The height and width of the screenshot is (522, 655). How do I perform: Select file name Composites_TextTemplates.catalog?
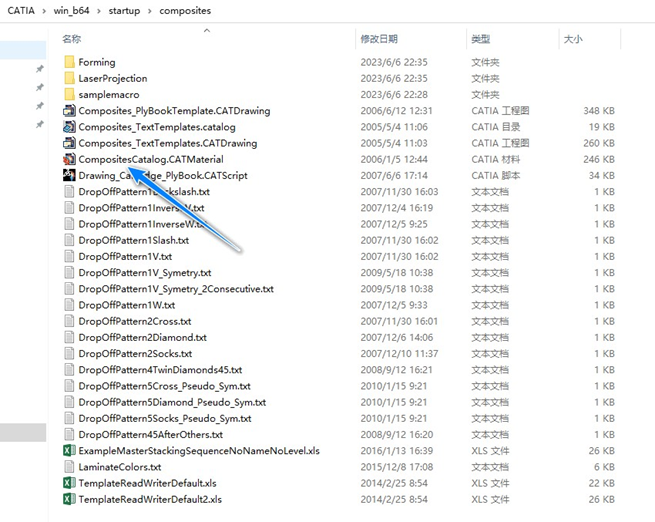pos(157,127)
